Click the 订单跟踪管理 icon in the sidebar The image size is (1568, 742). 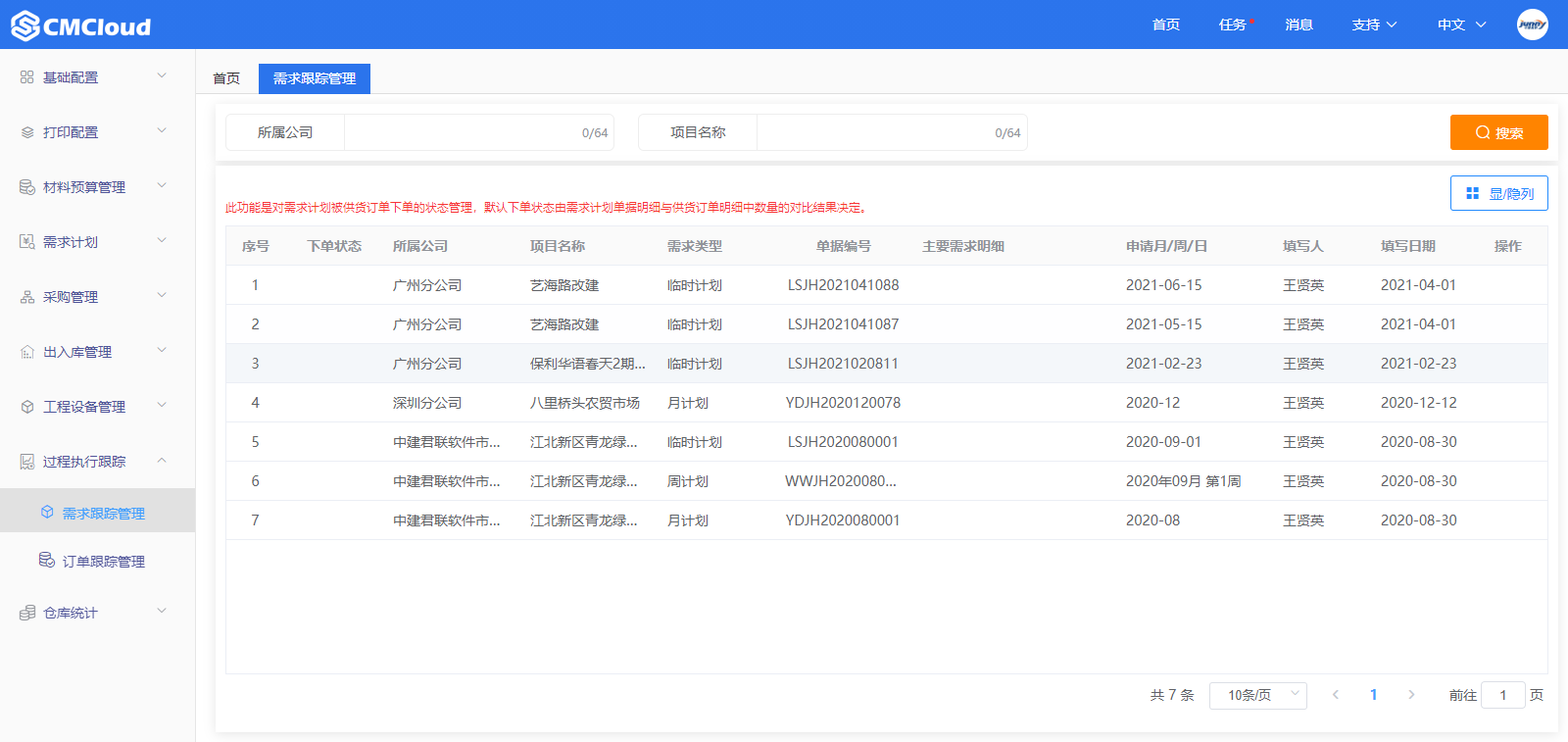point(47,560)
